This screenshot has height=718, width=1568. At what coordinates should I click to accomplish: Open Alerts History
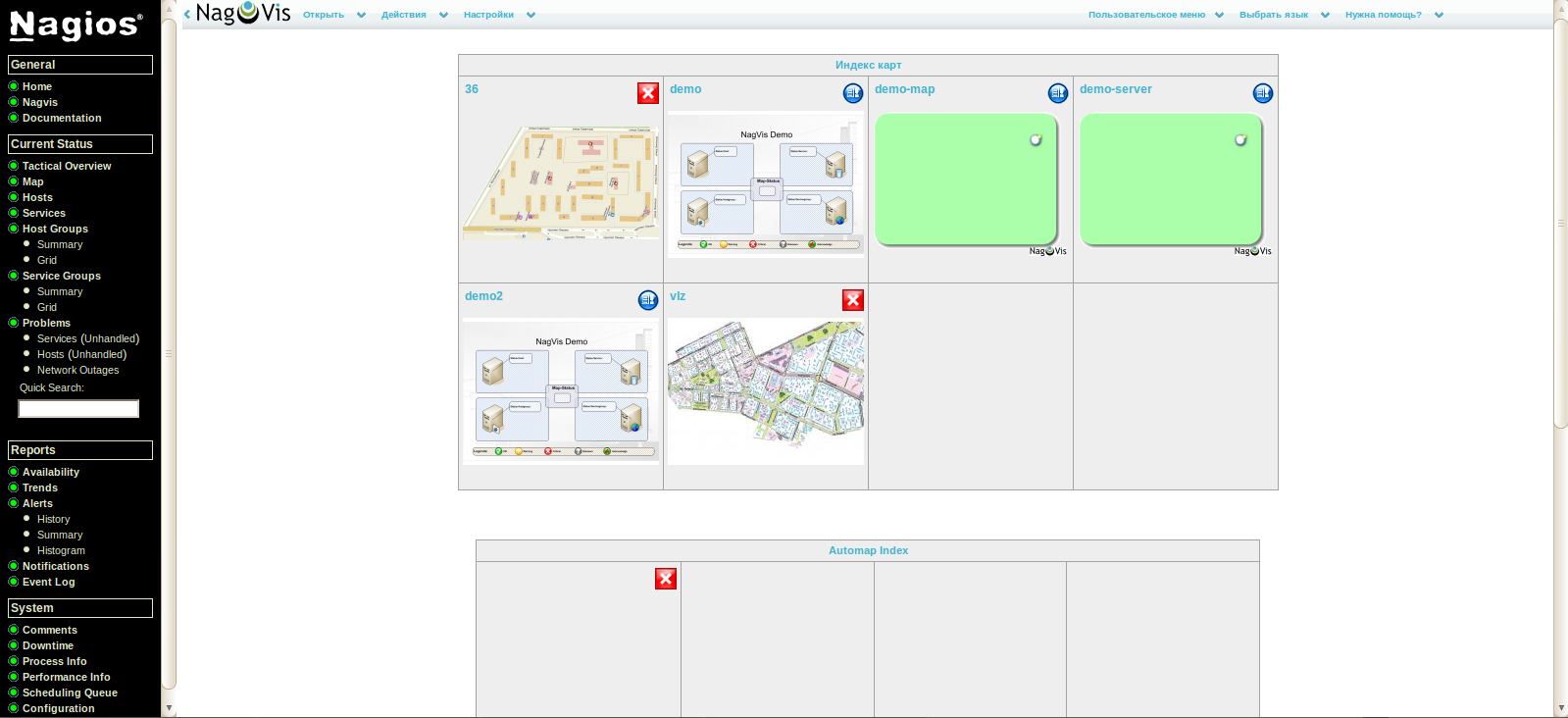click(x=54, y=519)
